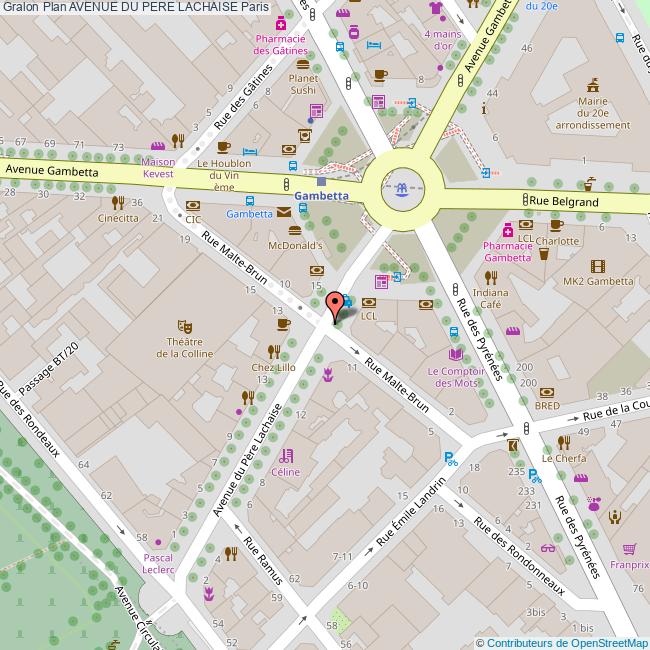The width and height of the screenshot is (650, 650).
Task: Click the red location marker pin
Action: (x=336, y=304)
